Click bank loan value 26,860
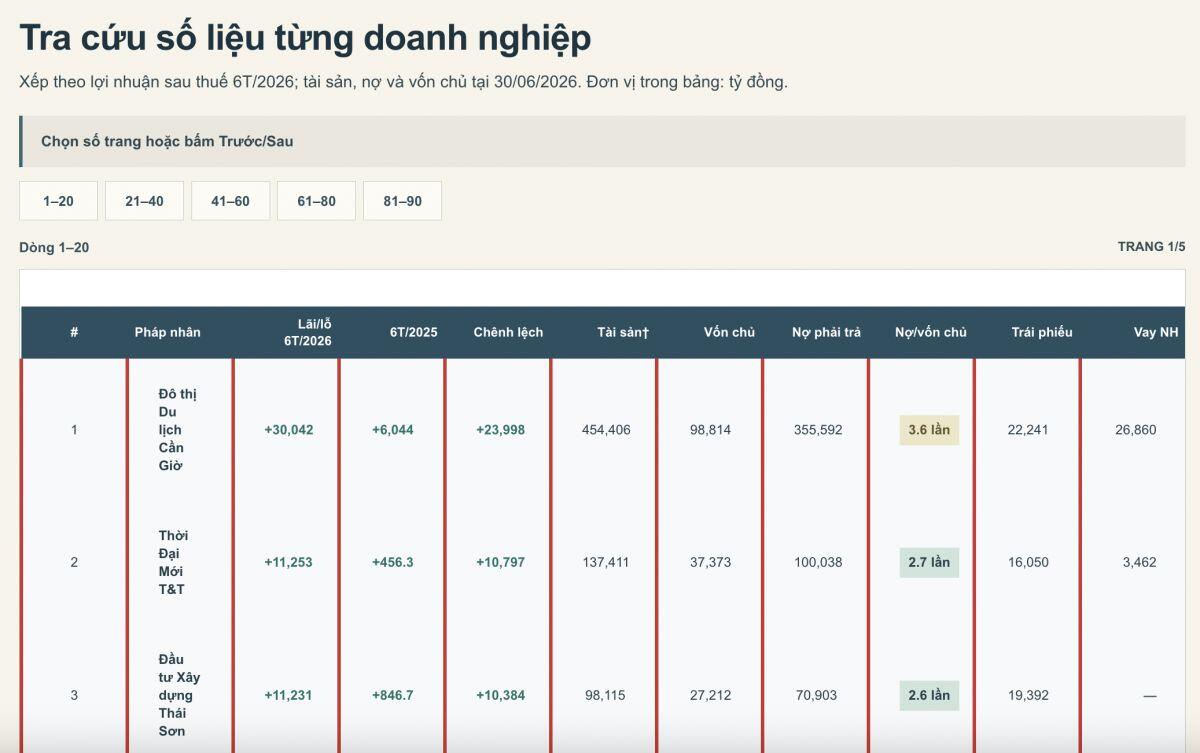 [1136, 430]
